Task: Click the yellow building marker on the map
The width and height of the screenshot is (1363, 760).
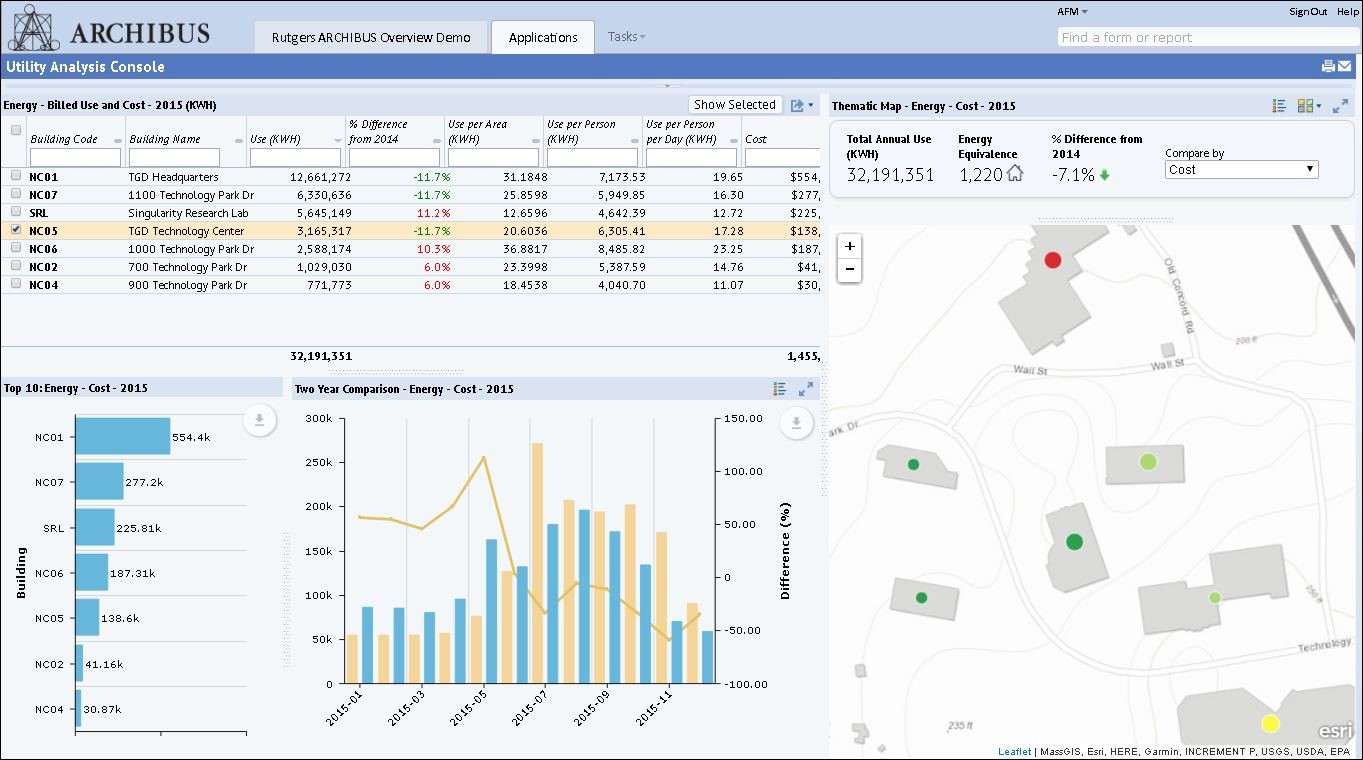Action: tap(1270, 723)
